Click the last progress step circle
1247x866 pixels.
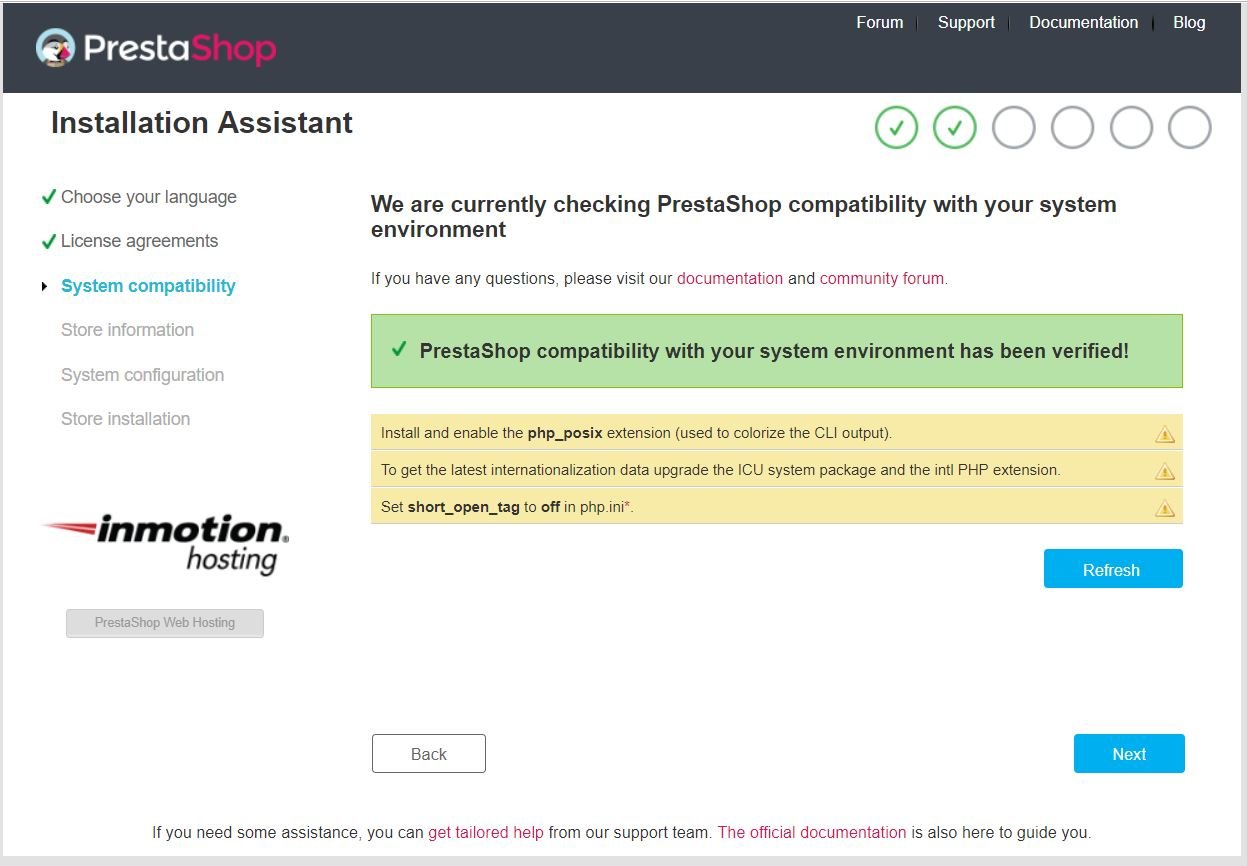tap(1190, 128)
